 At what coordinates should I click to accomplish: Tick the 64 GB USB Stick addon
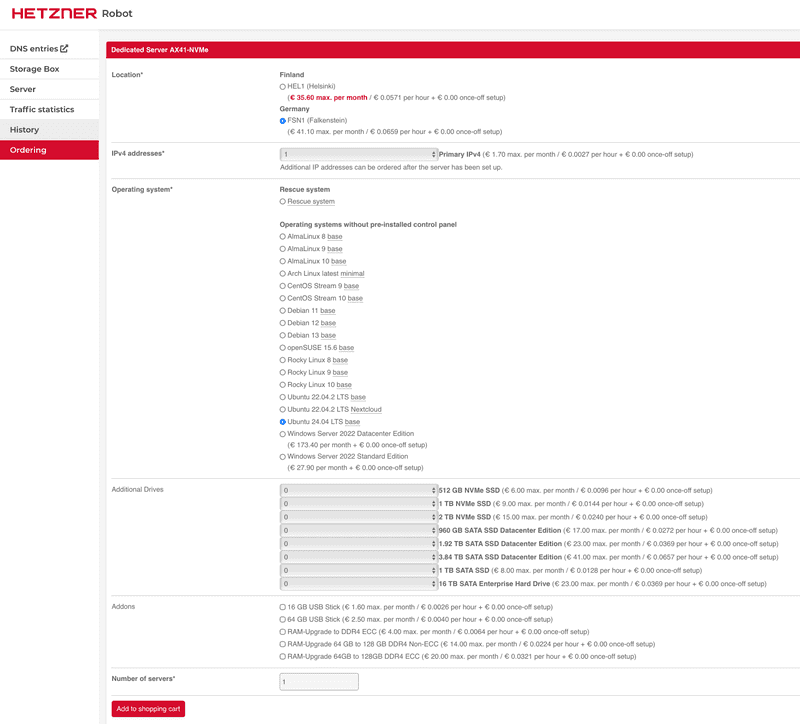click(x=283, y=620)
